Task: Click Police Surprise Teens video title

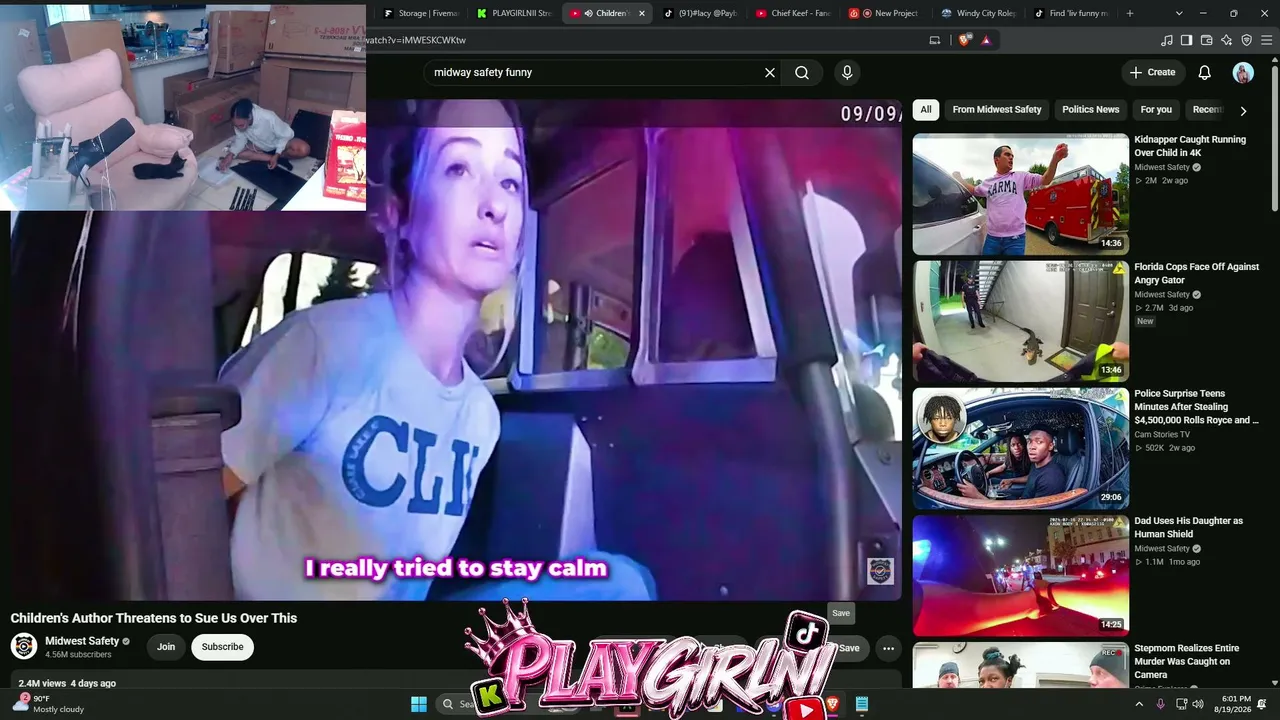Action: tap(1196, 407)
